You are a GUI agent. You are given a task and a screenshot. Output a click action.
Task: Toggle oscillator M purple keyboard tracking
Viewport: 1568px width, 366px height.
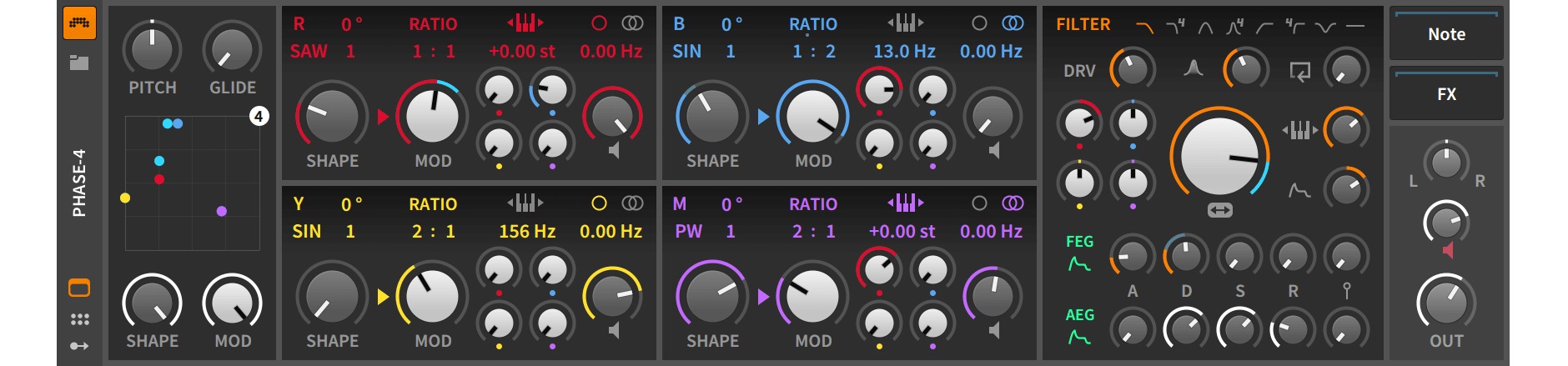tap(905, 203)
